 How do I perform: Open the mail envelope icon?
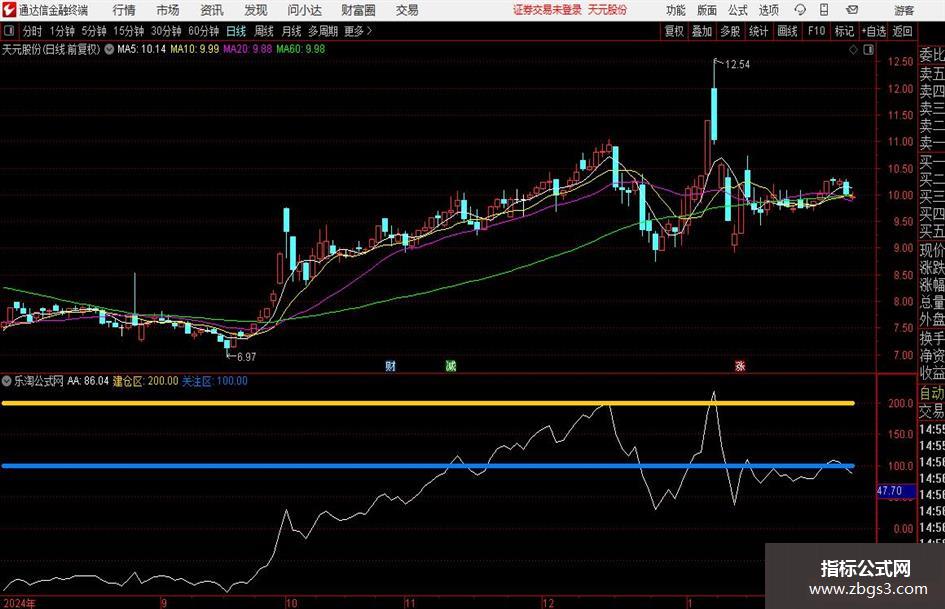click(x=852, y=10)
